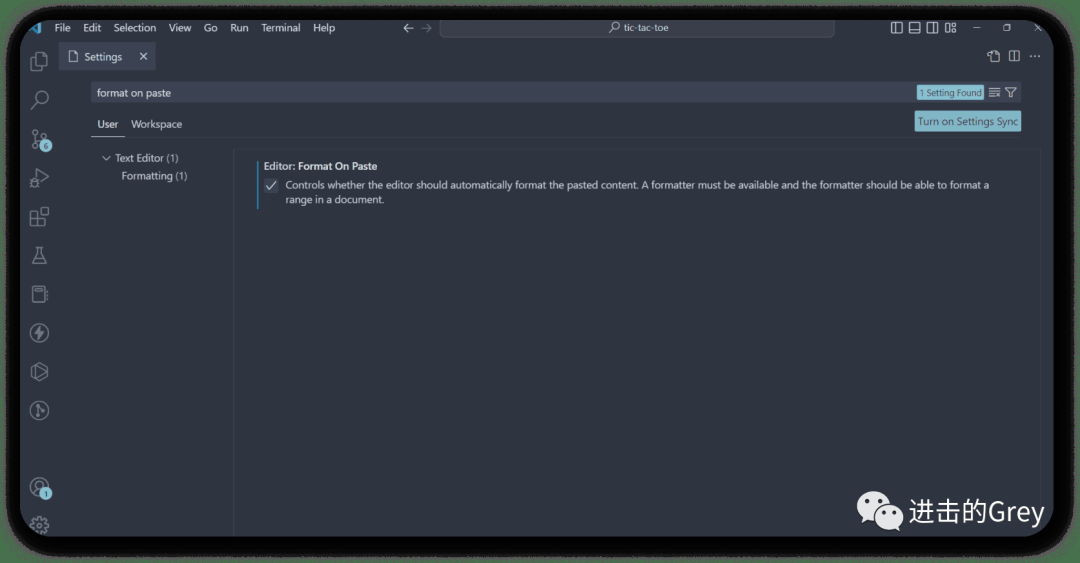Open Settings JSON file icon
1080x563 pixels.
993,57
